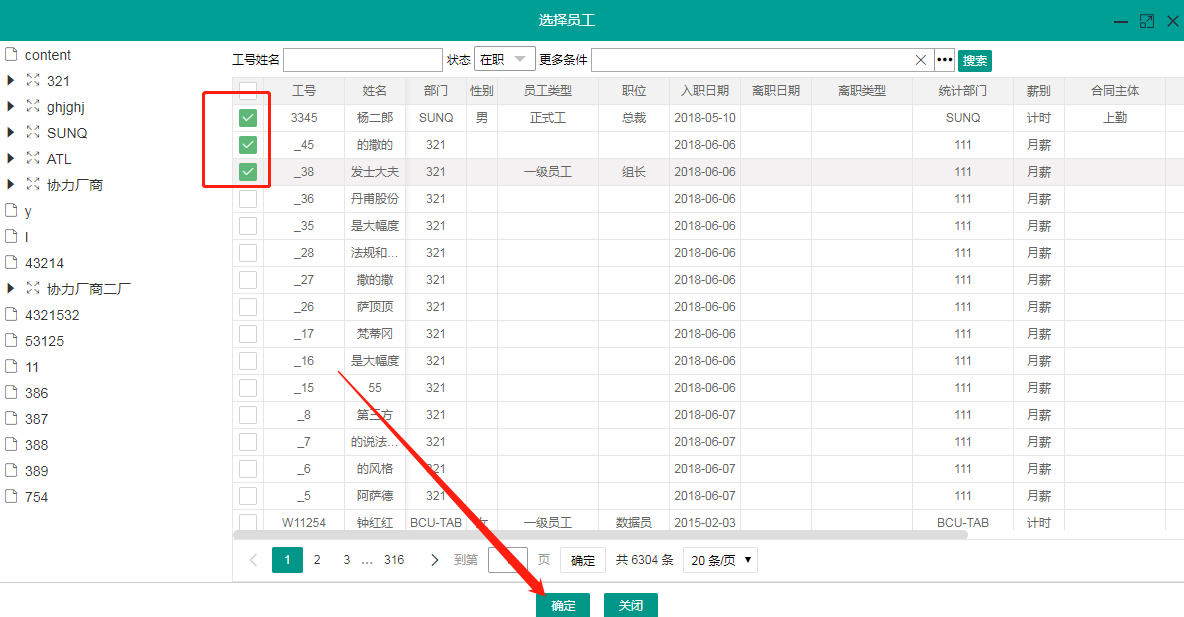This screenshot has width=1184, height=617.
Task: Click the bottom 关闭 button
Action: click(631, 605)
